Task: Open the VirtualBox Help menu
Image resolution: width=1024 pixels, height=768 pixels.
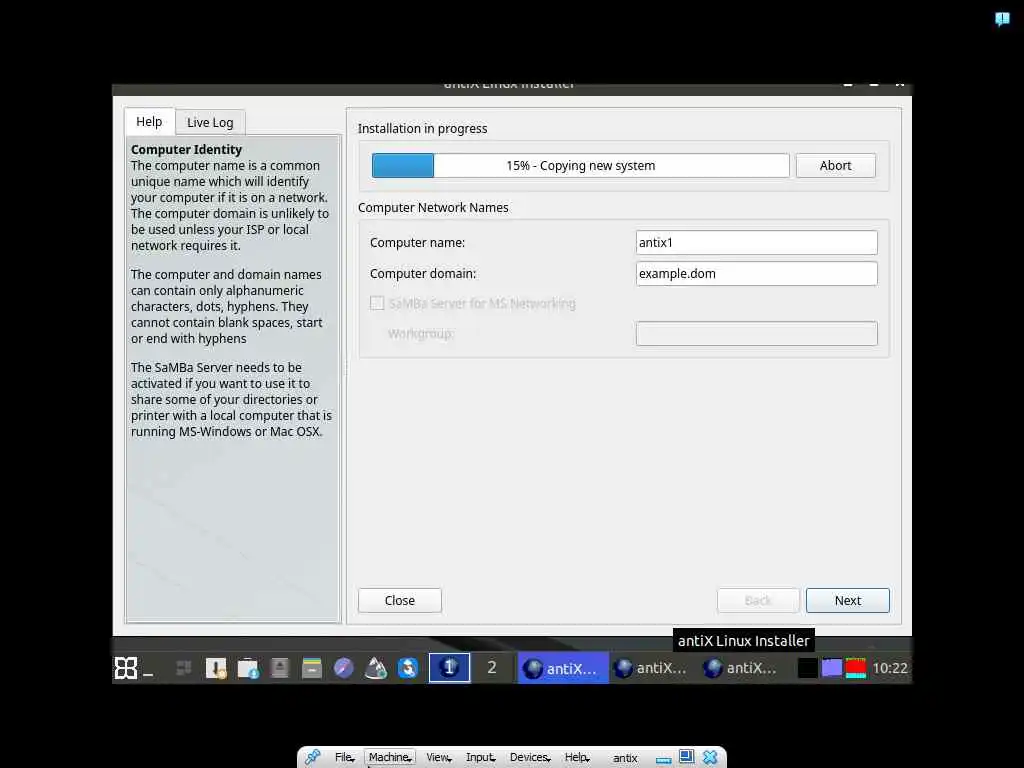Action: [577, 757]
